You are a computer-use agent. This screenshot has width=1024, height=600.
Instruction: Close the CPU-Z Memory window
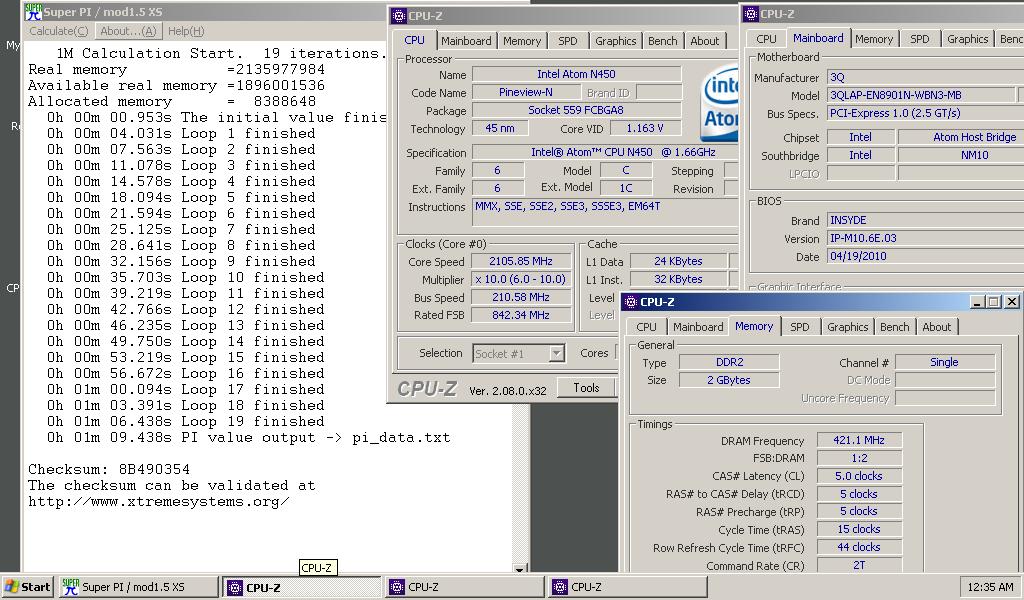click(x=1012, y=302)
